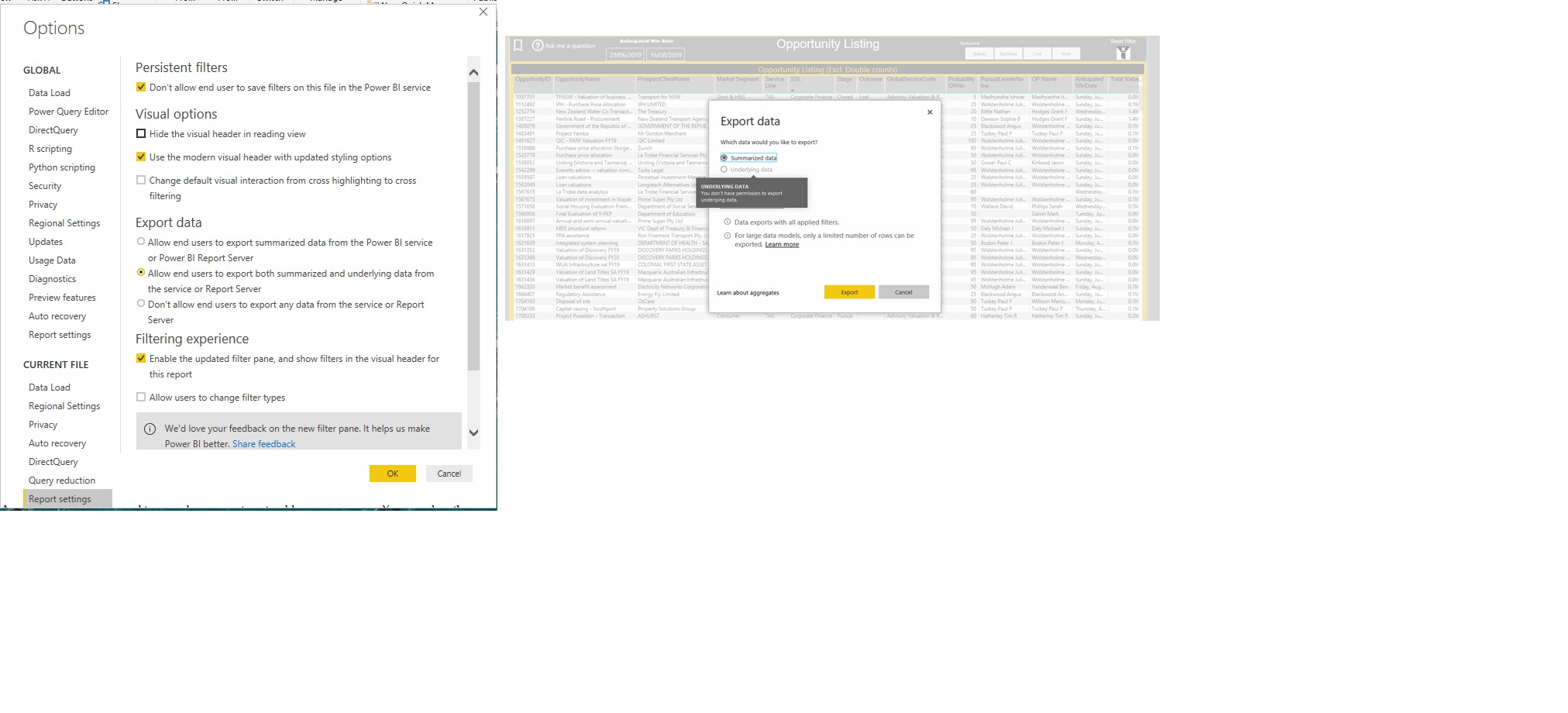Screen dimensions: 1568x713
Task: Click Cancel in Export data dialog
Action: (x=903, y=292)
